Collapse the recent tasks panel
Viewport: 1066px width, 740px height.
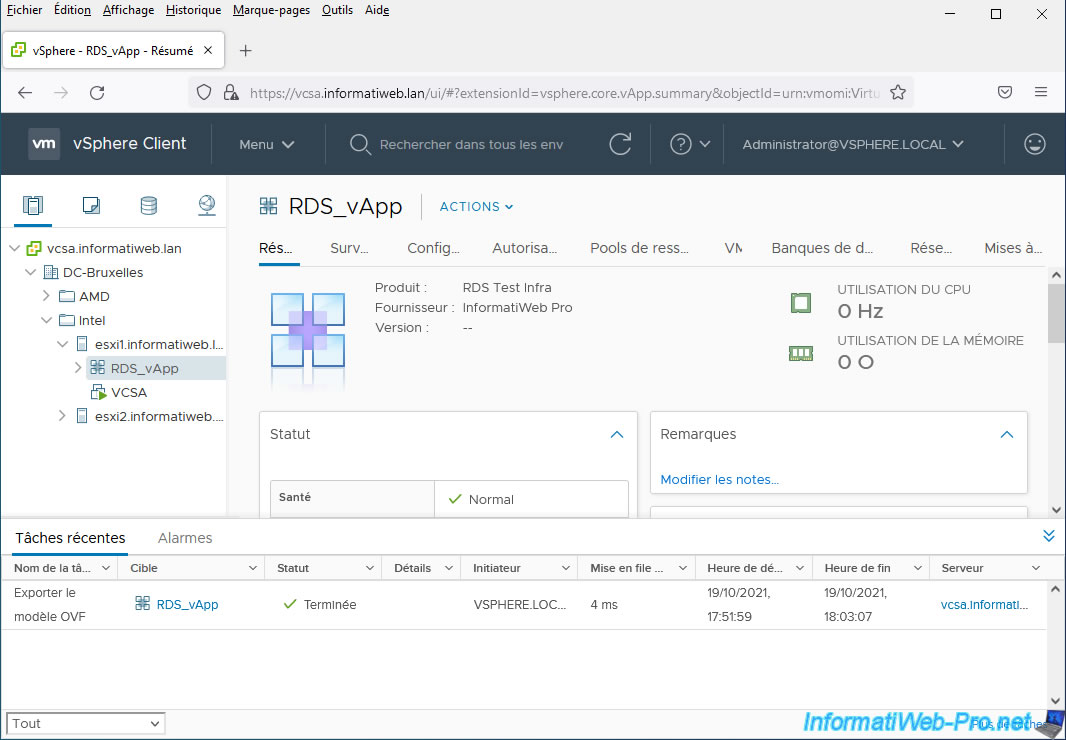click(x=1048, y=536)
